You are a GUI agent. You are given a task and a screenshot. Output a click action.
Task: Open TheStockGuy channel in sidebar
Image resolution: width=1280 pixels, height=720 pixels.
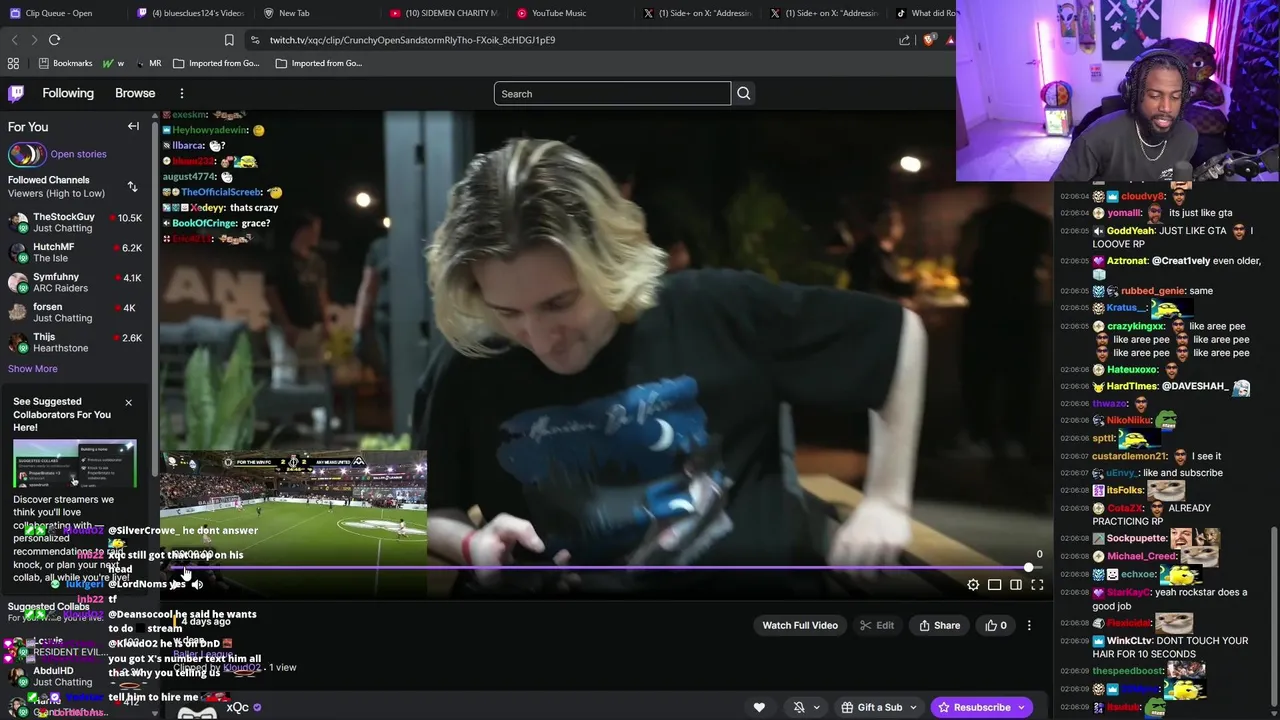pyautogui.click(x=76, y=223)
